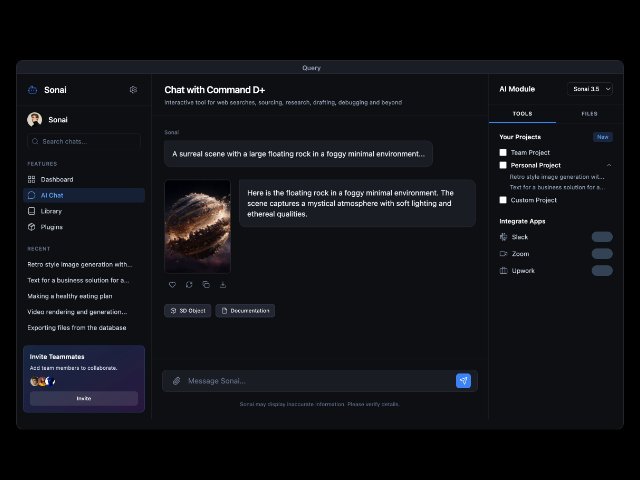Open Text for a business item under Personal Project
This screenshot has width=640, height=480.
tap(557, 187)
